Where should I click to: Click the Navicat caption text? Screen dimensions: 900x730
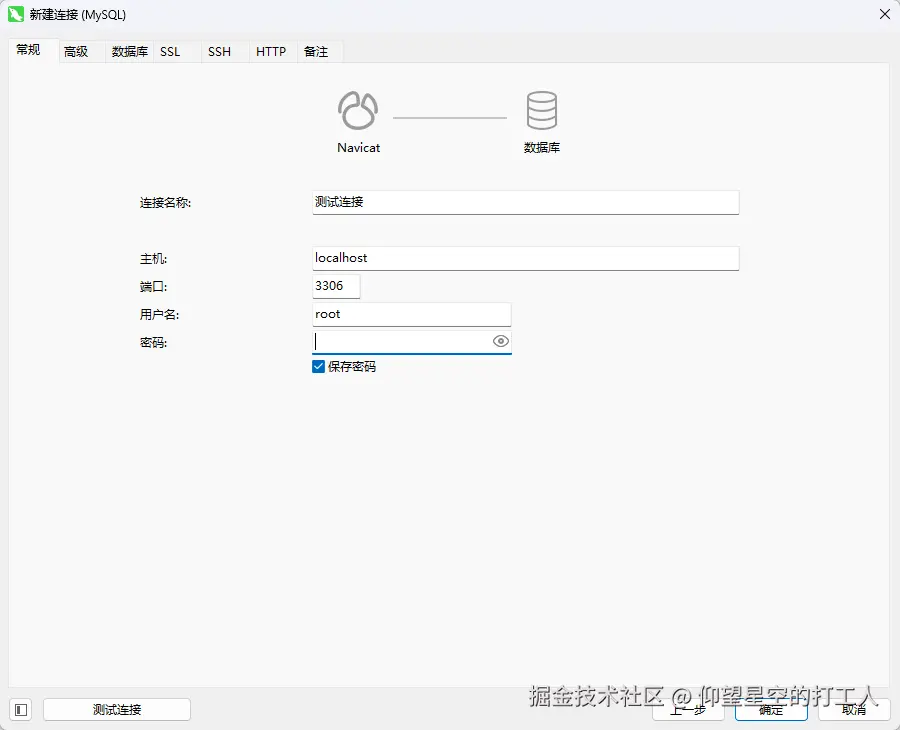359,147
